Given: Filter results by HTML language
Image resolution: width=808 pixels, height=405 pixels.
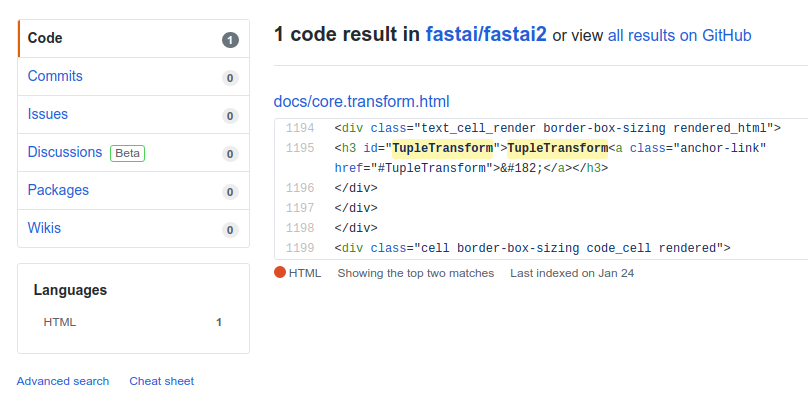Looking at the screenshot, I should 60,322.
